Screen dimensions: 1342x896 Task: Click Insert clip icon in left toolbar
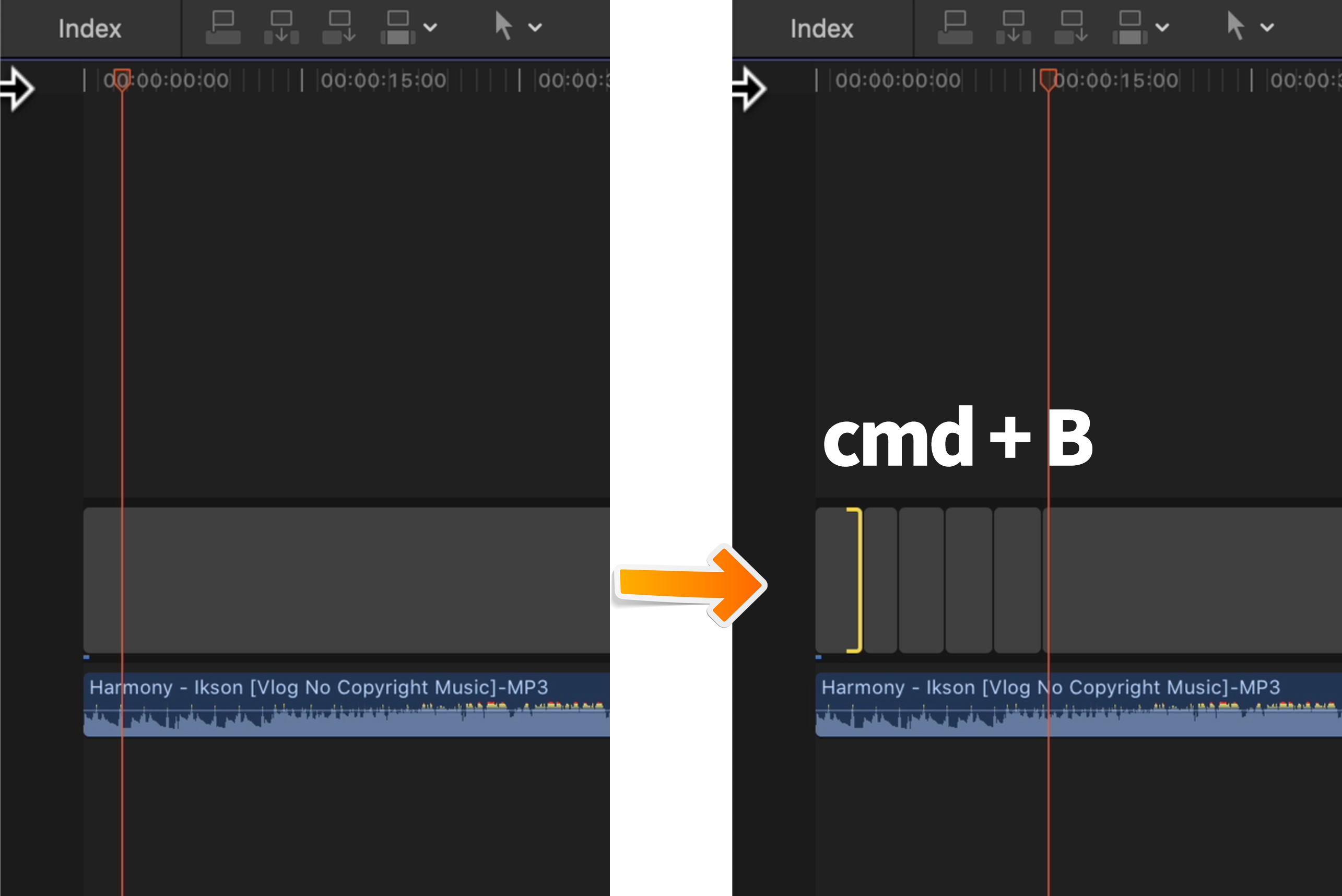pyautogui.click(x=281, y=28)
